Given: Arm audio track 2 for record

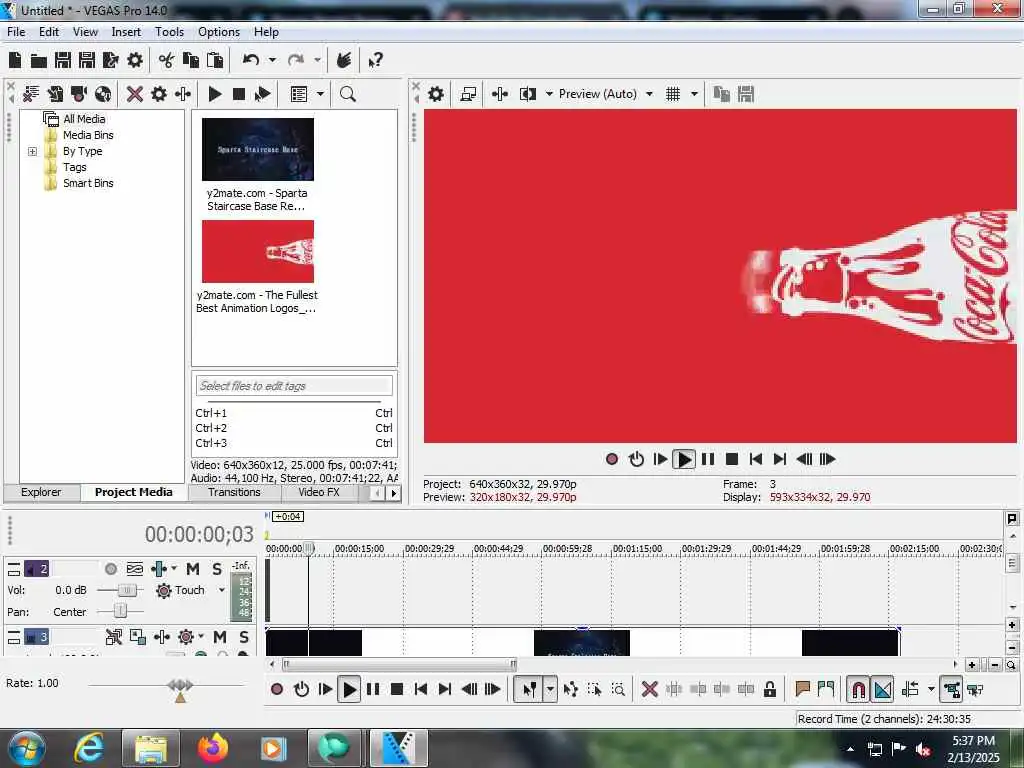Looking at the screenshot, I should pyautogui.click(x=111, y=569).
